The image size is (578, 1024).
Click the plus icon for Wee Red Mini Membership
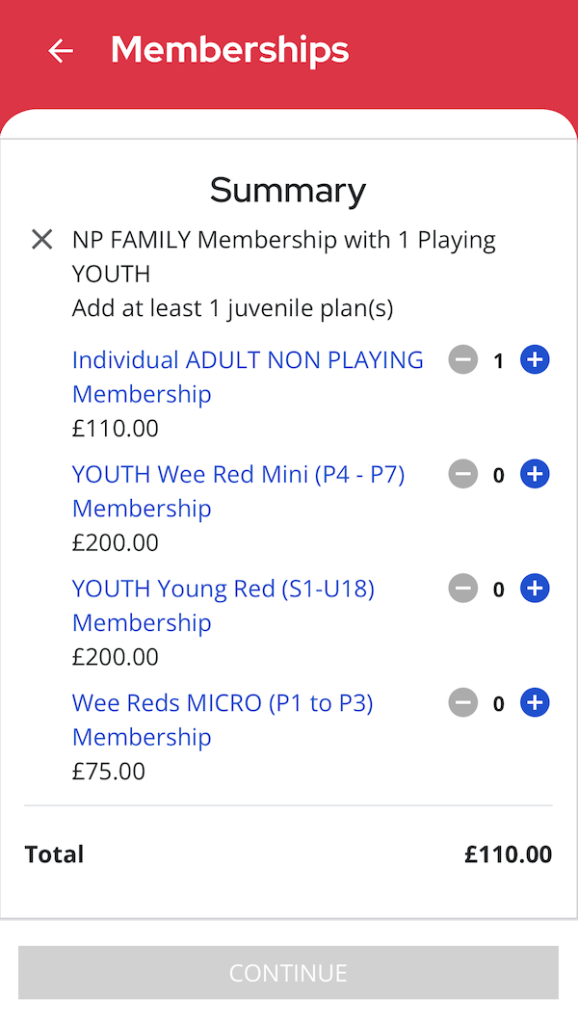534,474
